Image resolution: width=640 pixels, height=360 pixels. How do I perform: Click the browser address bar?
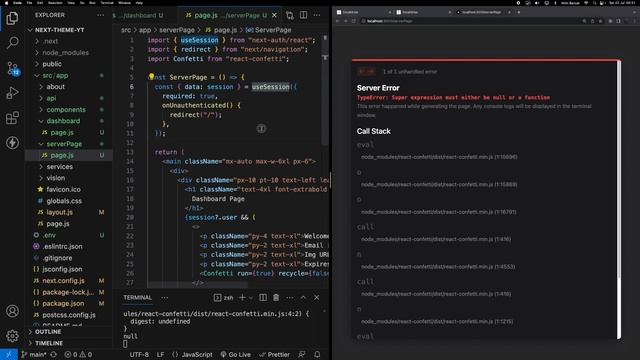tap(469, 21)
